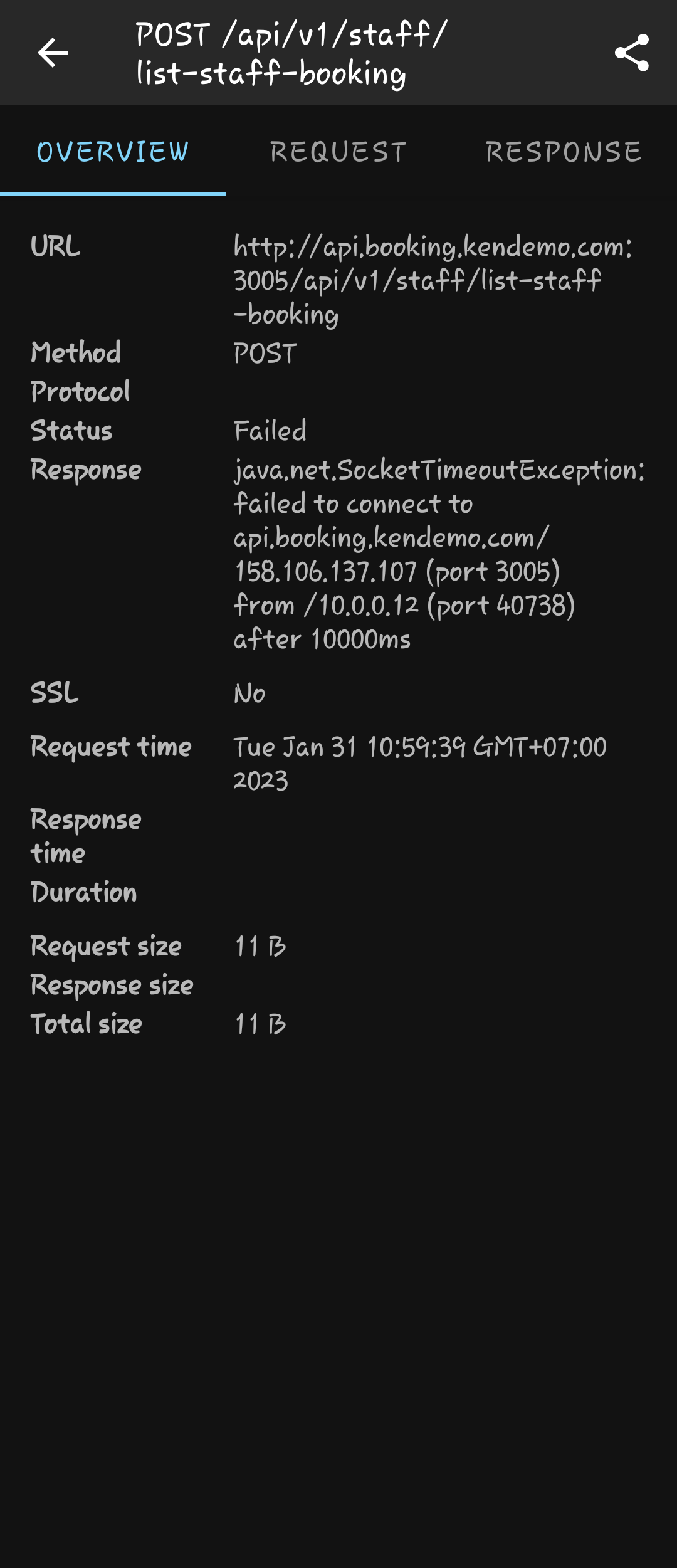Viewport: 677px width, 1568px height.
Task: Tap the request time timestamp value
Action: 419,763
